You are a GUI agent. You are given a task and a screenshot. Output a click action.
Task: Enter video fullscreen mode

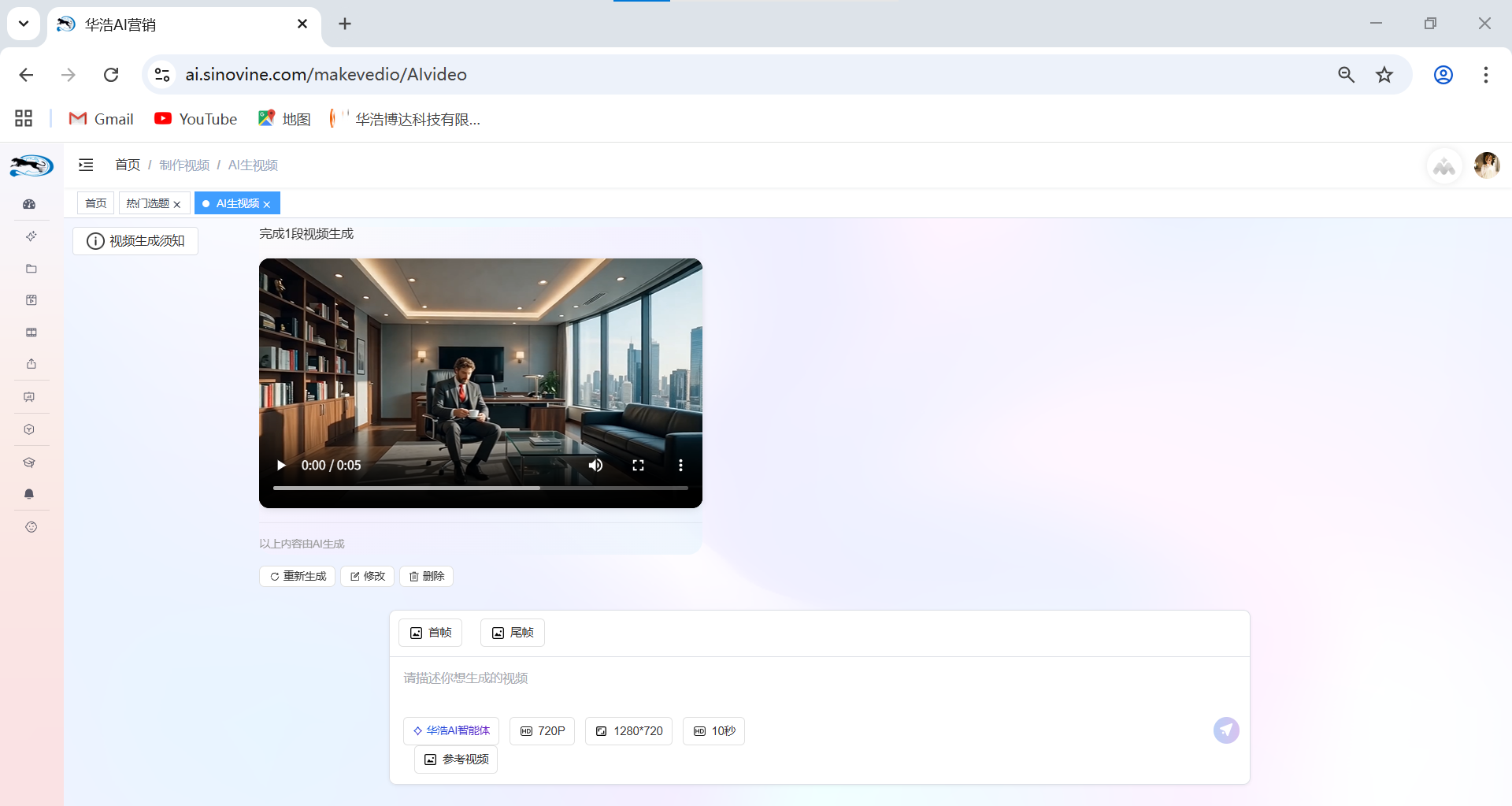pos(638,465)
